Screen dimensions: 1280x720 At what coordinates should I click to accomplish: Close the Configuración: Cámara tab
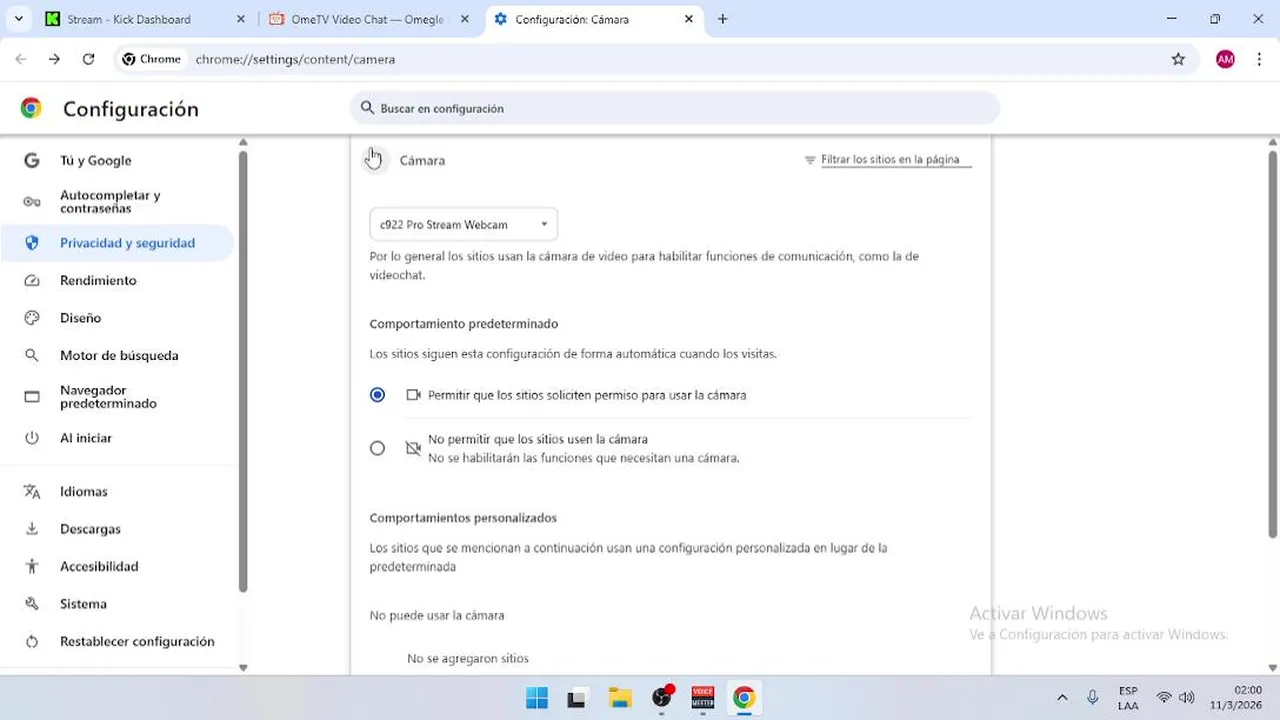tap(688, 19)
